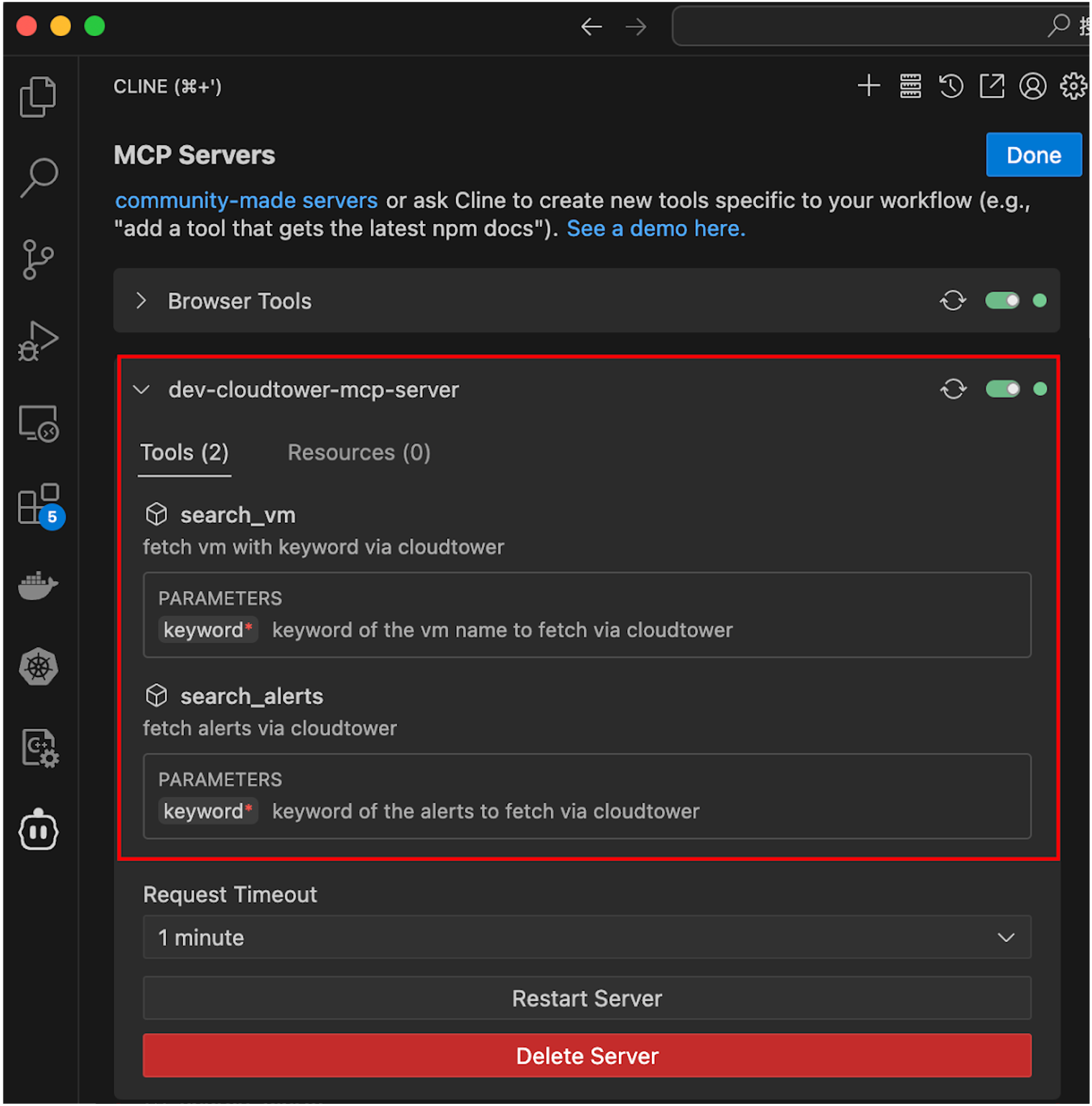
Task: Open the Kubernetes helm wheel icon
Action: (x=37, y=667)
